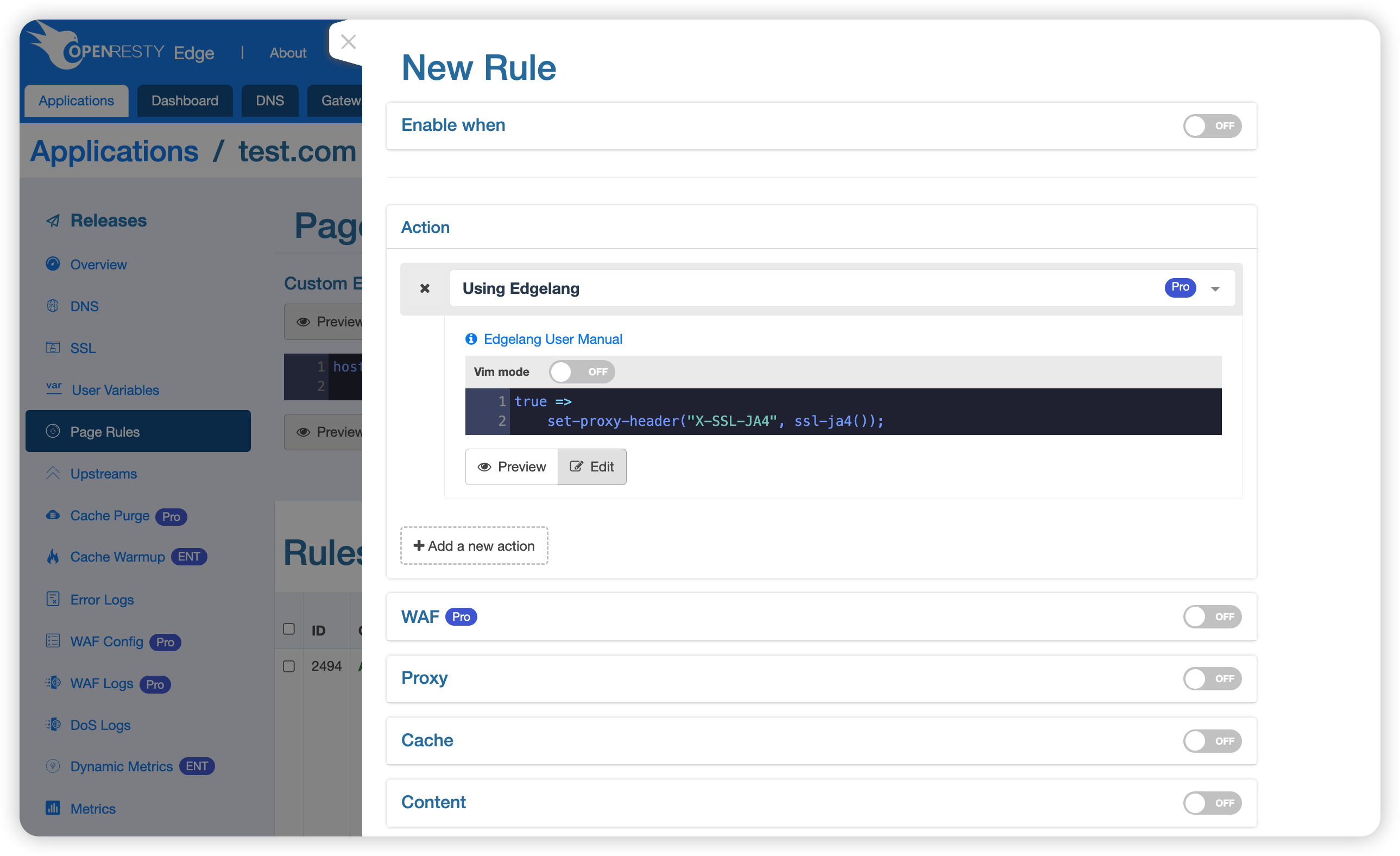The width and height of the screenshot is (1400, 856).
Task: Click the Cache Warmup flame icon
Action: 53,557
